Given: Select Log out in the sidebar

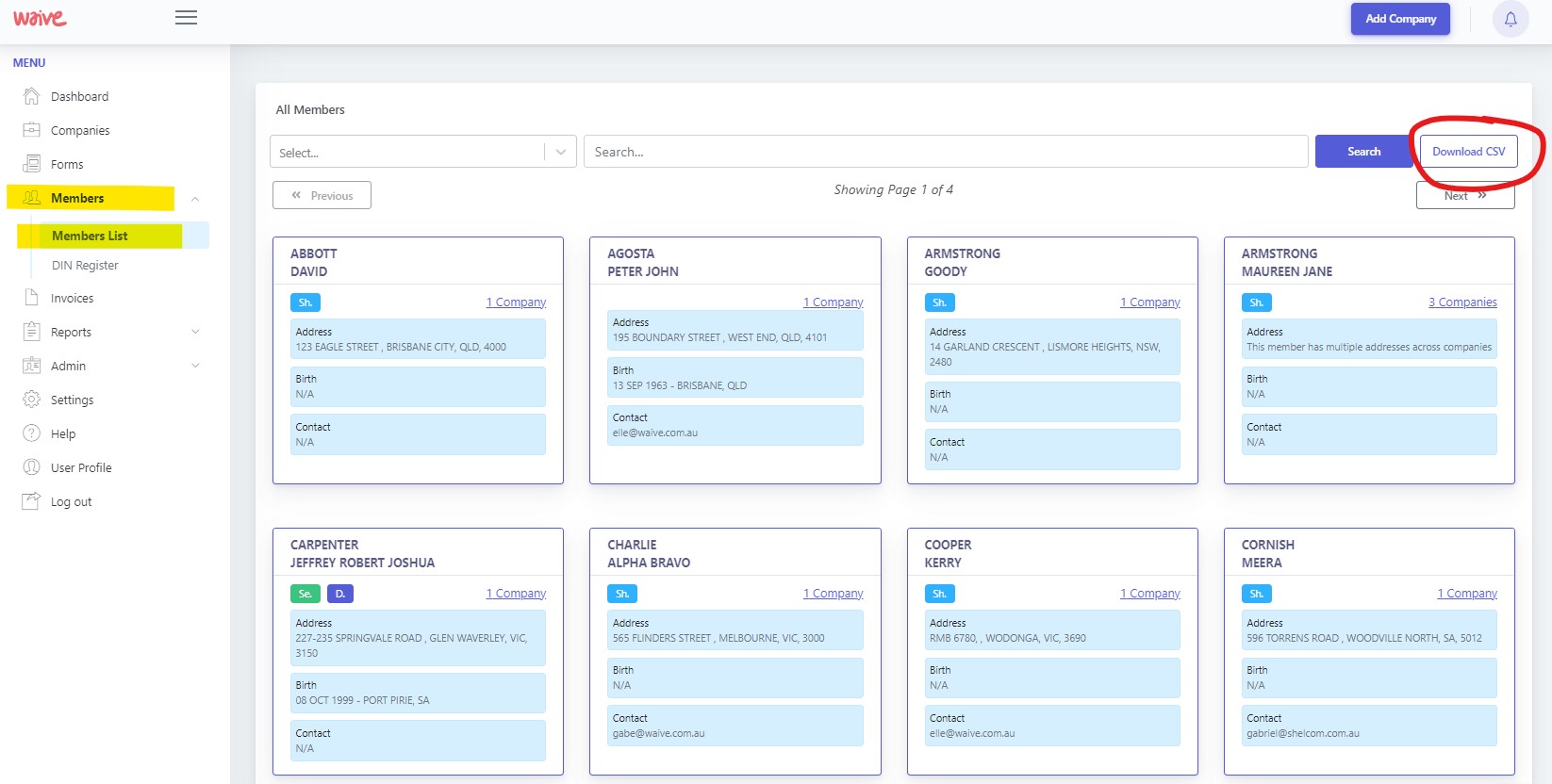Looking at the screenshot, I should [71, 501].
